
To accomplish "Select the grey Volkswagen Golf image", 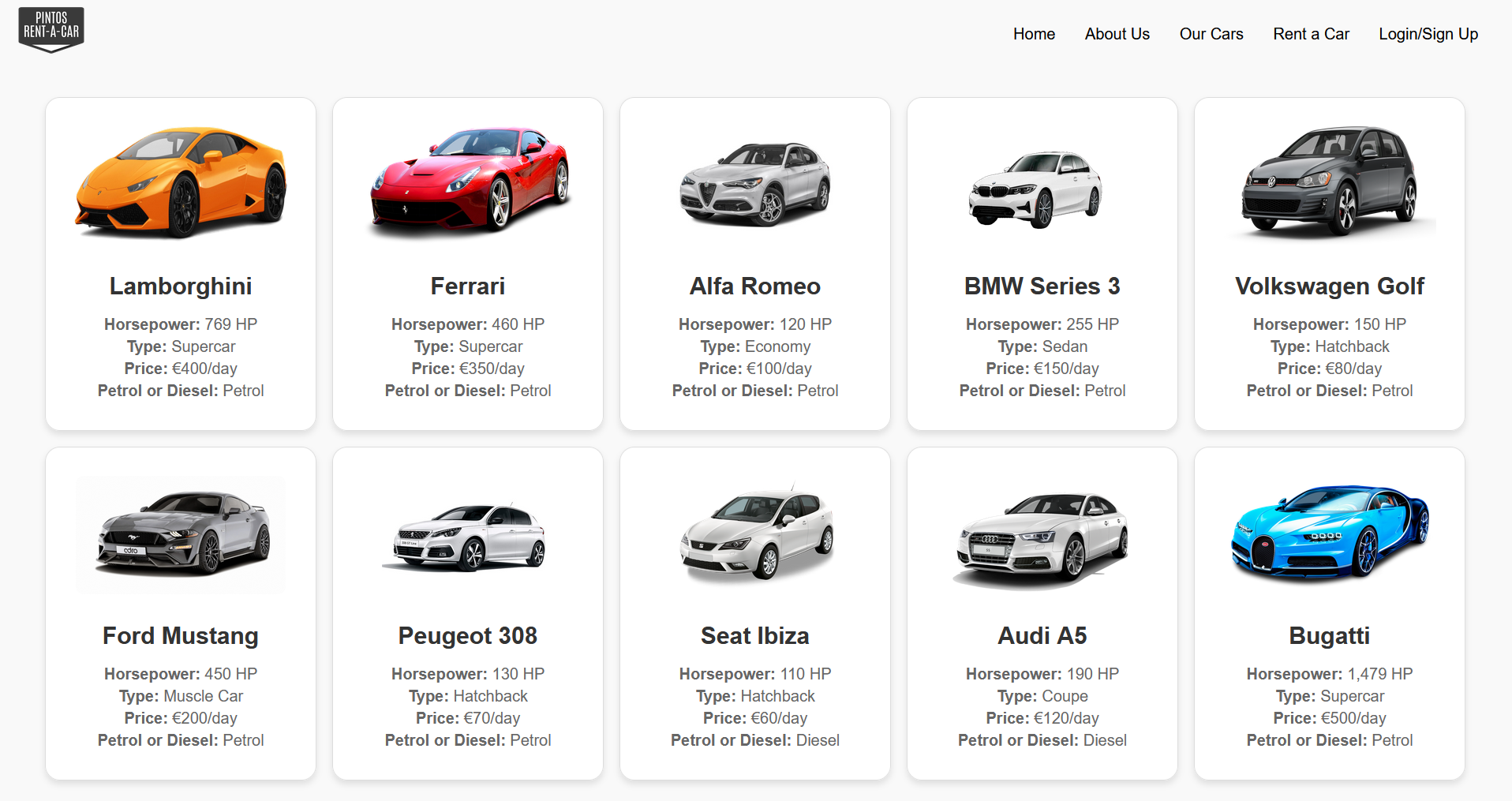I will coord(1330,182).
